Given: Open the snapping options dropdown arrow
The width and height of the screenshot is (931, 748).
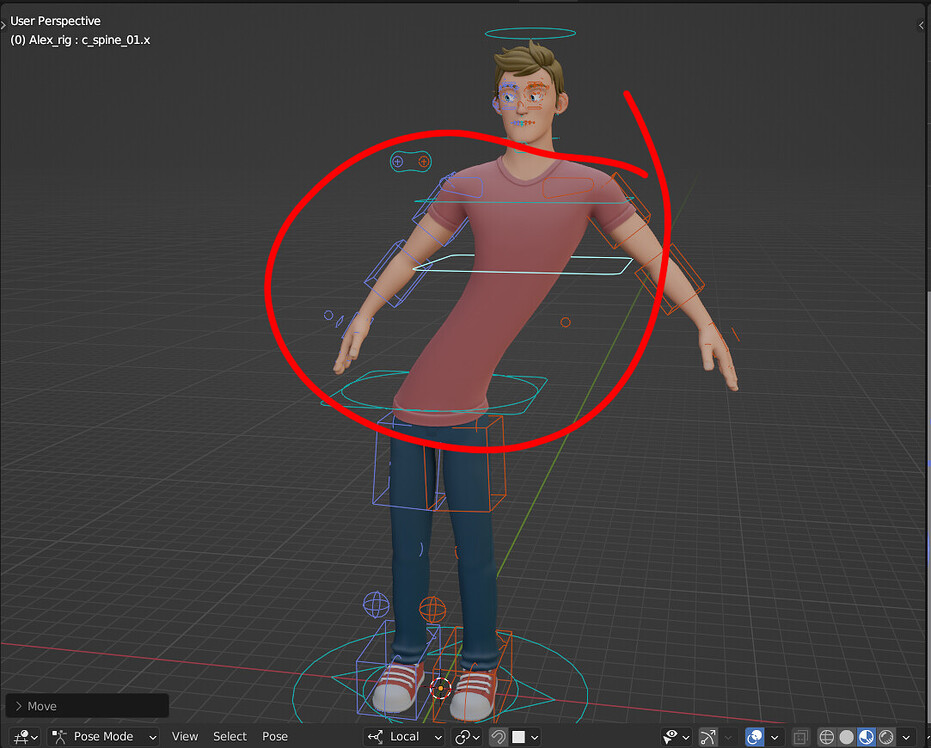Looking at the screenshot, I should point(534,737).
